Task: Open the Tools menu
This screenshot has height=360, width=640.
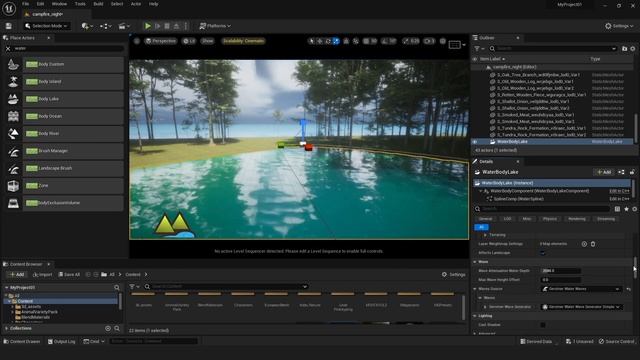Action: pyautogui.click(x=80, y=4)
